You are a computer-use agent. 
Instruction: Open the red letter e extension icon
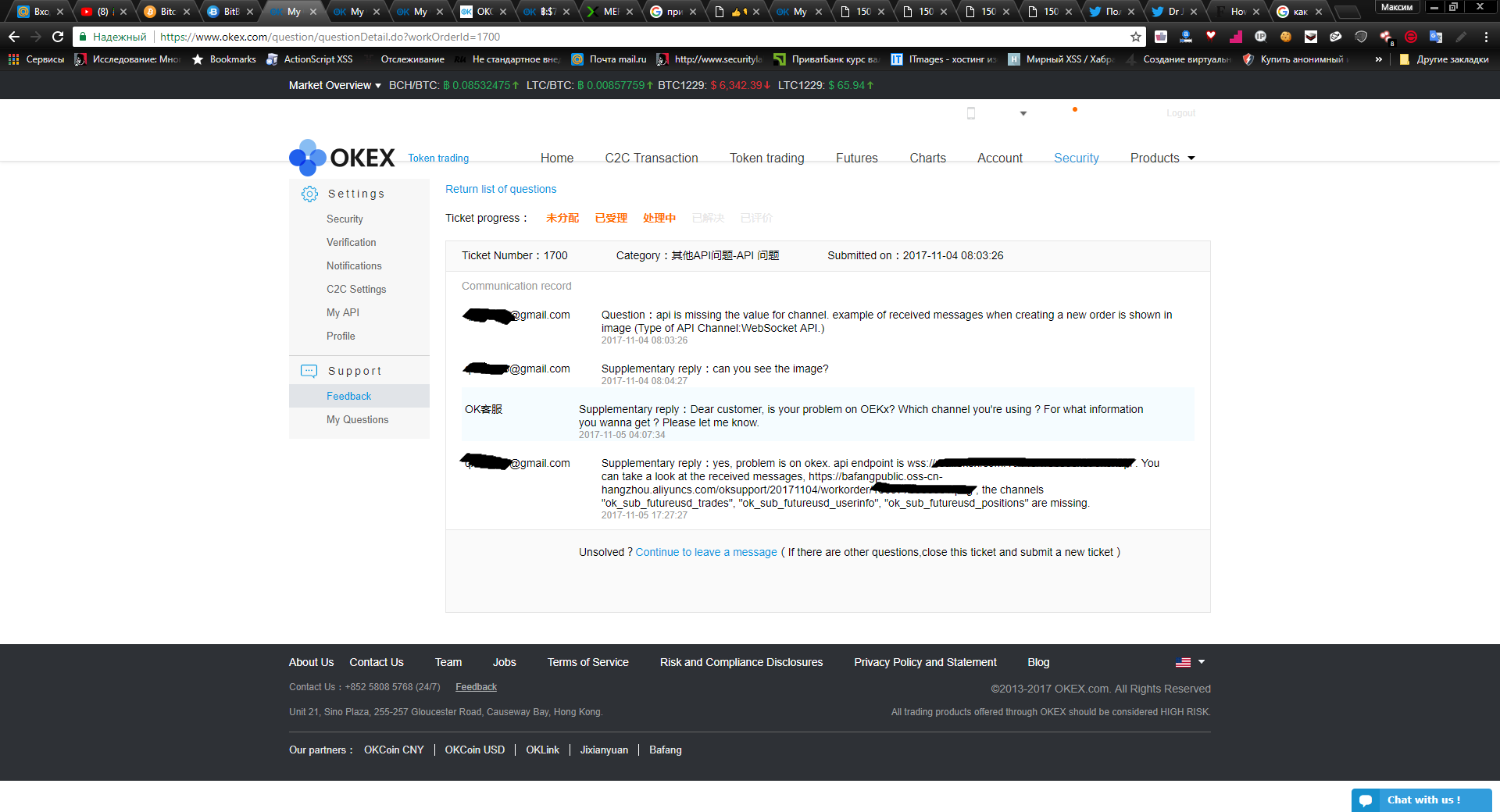[x=1411, y=37]
